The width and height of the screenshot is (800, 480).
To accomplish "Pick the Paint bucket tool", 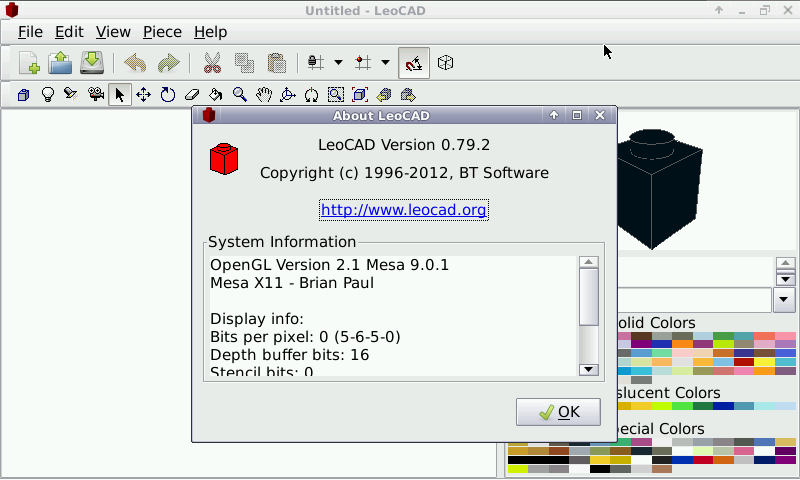I will coord(216,95).
